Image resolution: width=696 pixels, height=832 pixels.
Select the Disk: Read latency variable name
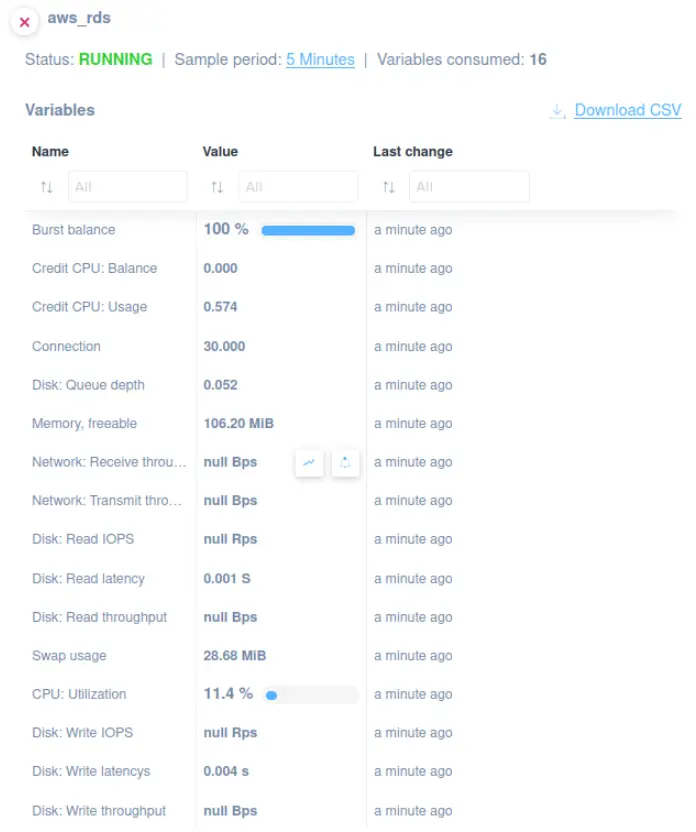pyautogui.click(x=88, y=579)
